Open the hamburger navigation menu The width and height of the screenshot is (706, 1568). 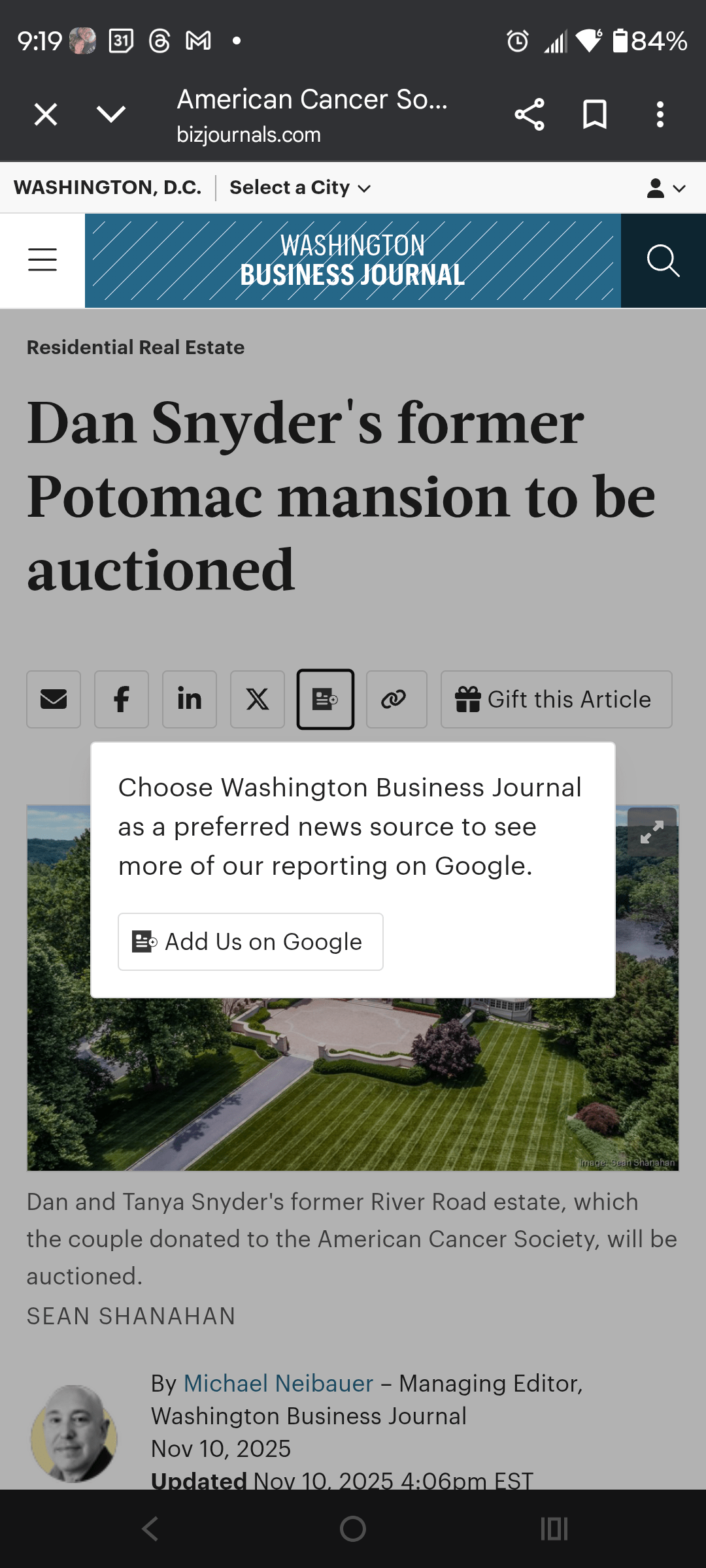42,260
